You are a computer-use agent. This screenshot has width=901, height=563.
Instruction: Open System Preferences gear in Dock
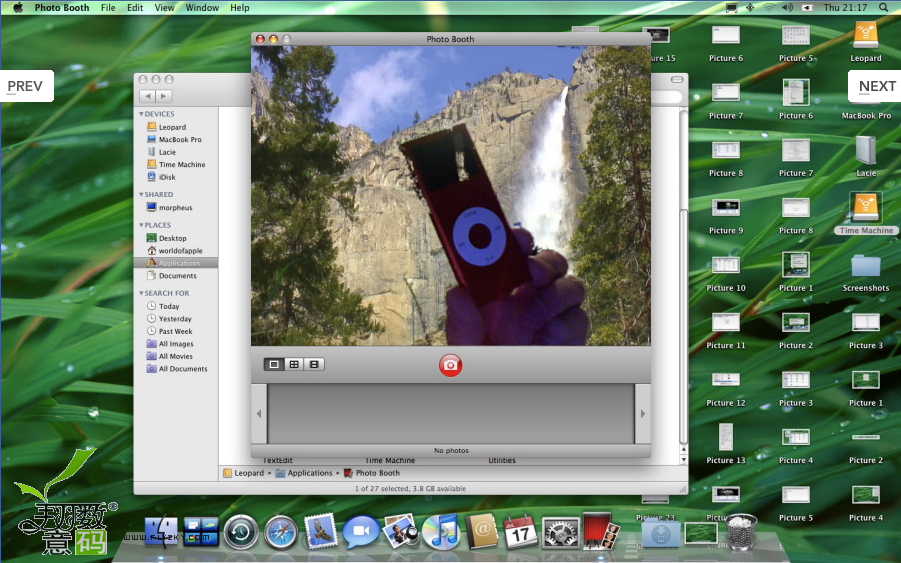coord(560,532)
